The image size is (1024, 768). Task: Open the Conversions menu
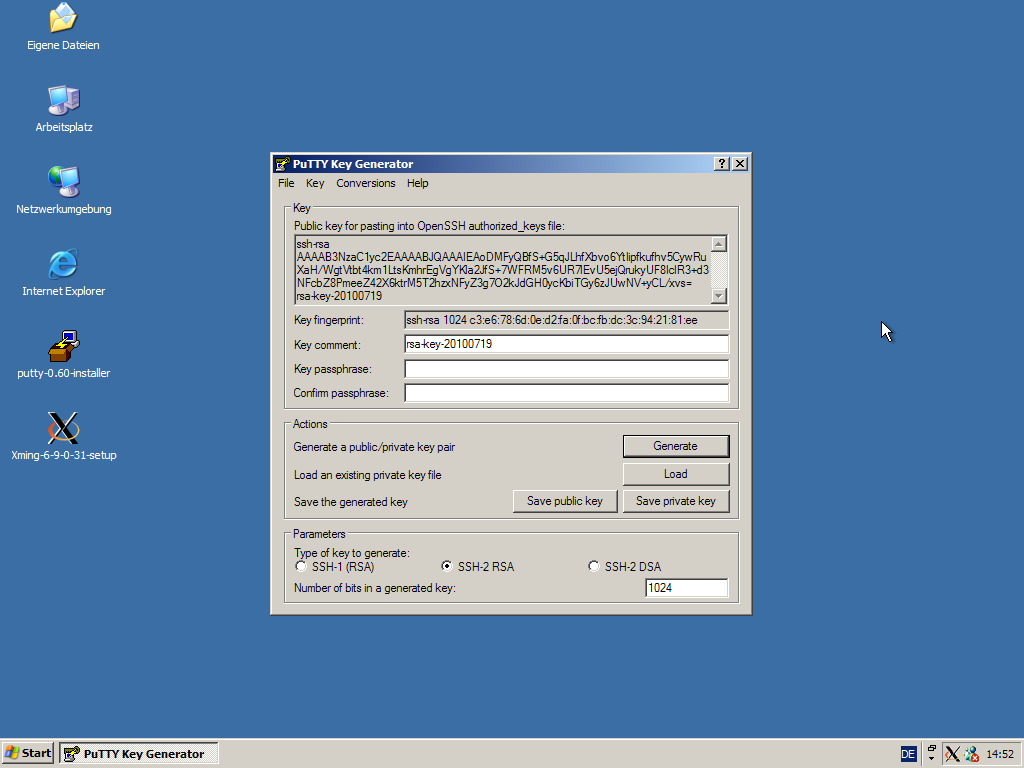pos(365,183)
